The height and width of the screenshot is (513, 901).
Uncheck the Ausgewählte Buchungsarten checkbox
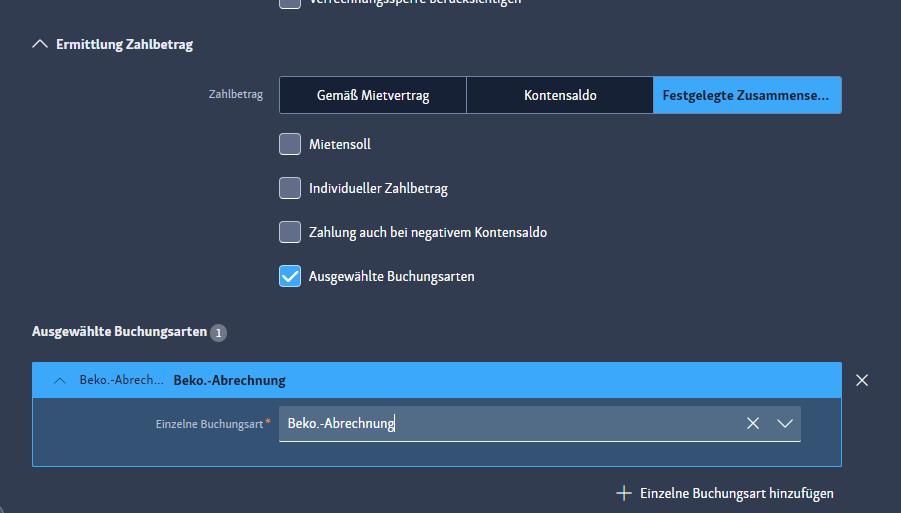290,276
